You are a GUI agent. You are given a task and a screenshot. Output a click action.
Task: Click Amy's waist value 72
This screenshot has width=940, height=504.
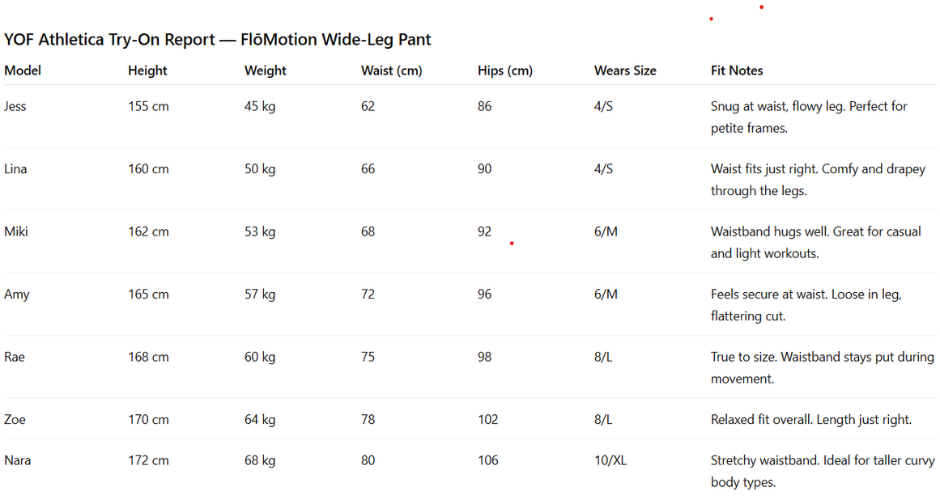[x=368, y=295]
